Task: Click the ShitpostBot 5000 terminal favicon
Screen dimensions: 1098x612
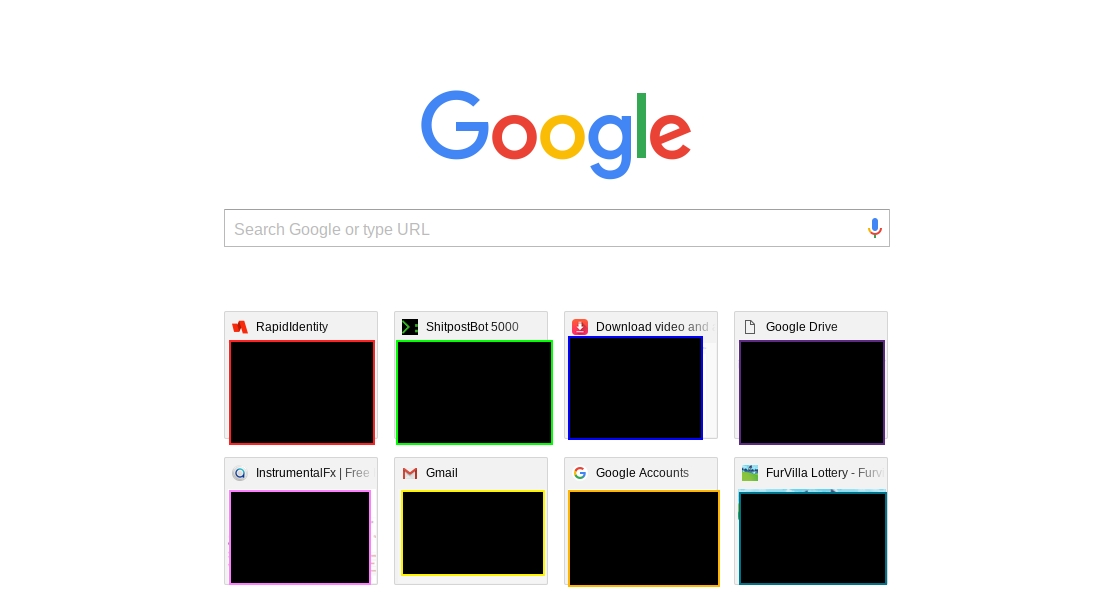Action: [x=410, y=327]
